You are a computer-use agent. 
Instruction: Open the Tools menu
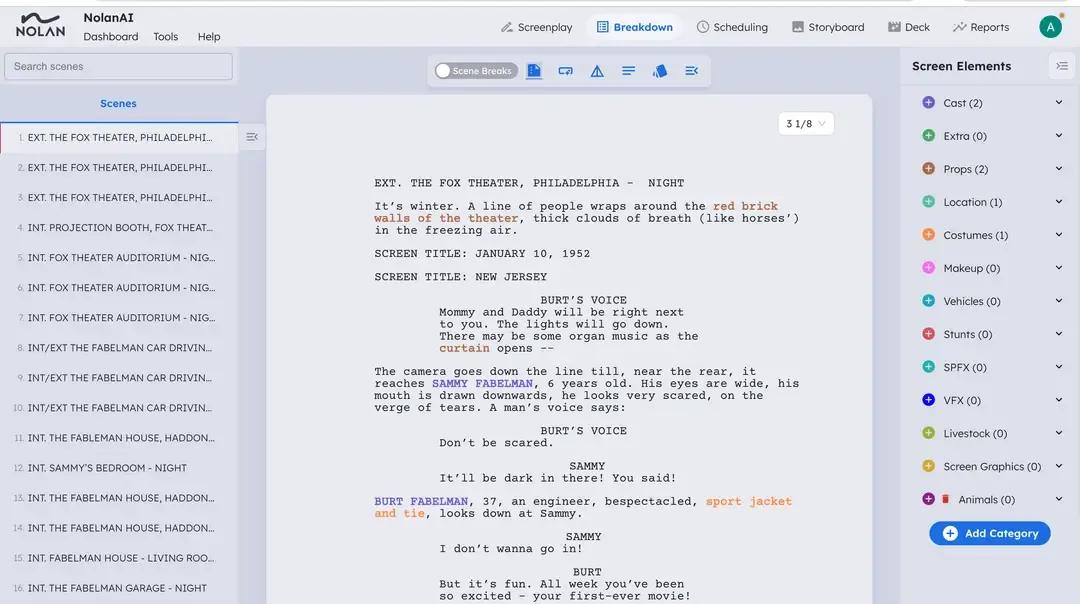coord(165,36)
